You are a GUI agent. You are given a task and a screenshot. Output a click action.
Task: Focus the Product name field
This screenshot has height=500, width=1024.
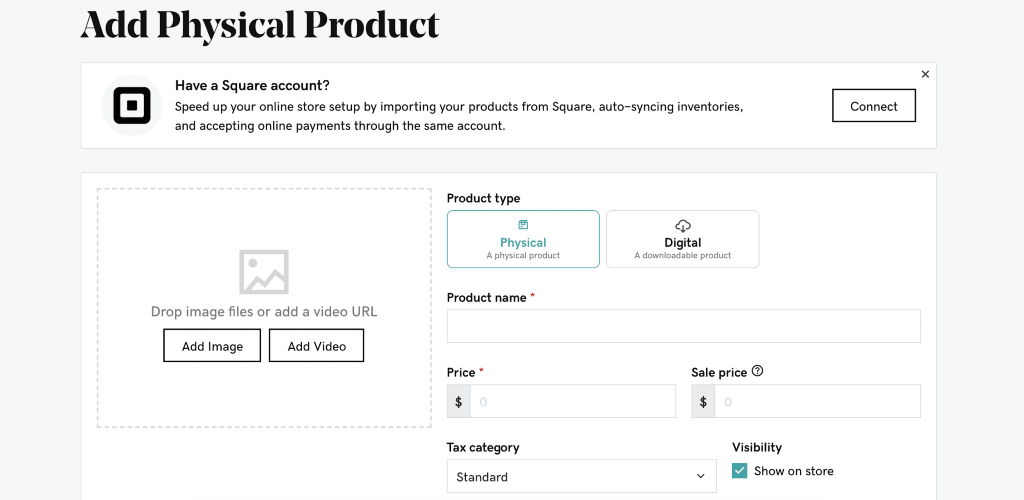(684, 326)
